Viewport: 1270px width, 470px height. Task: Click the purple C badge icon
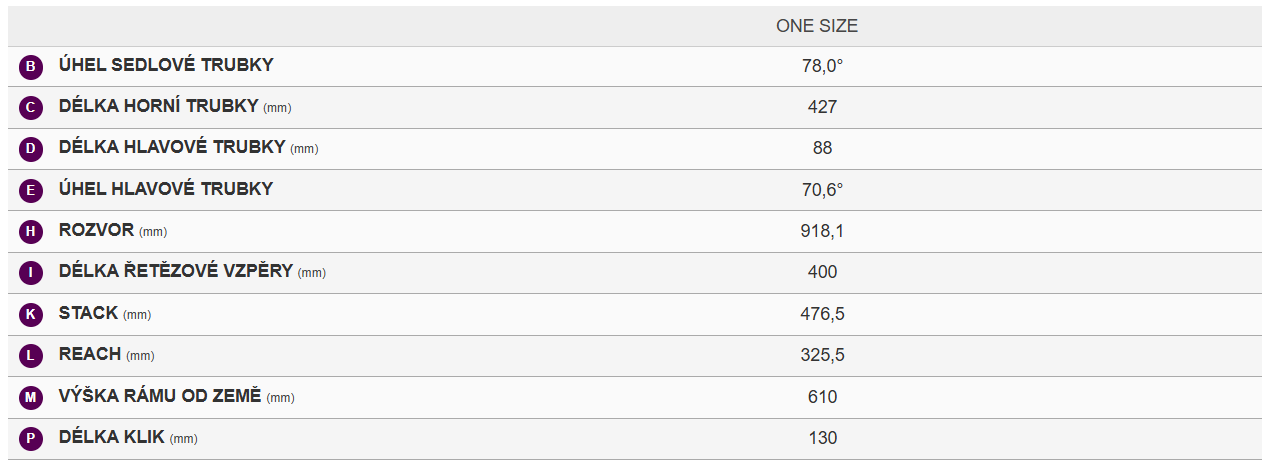click(x=31, y=108)
